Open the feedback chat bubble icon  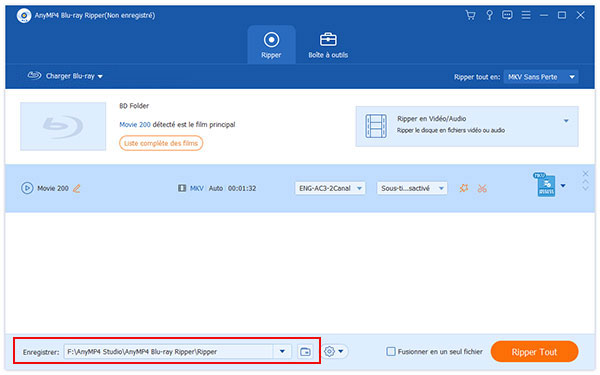coord(507,15)
